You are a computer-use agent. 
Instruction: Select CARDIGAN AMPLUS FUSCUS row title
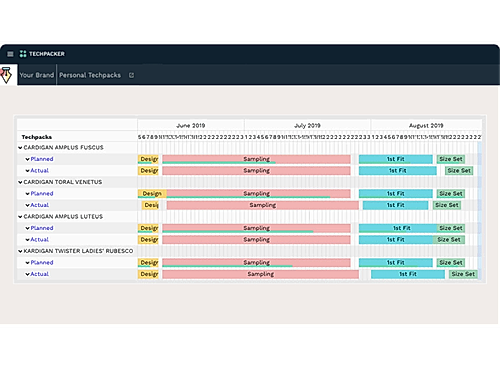63,148
